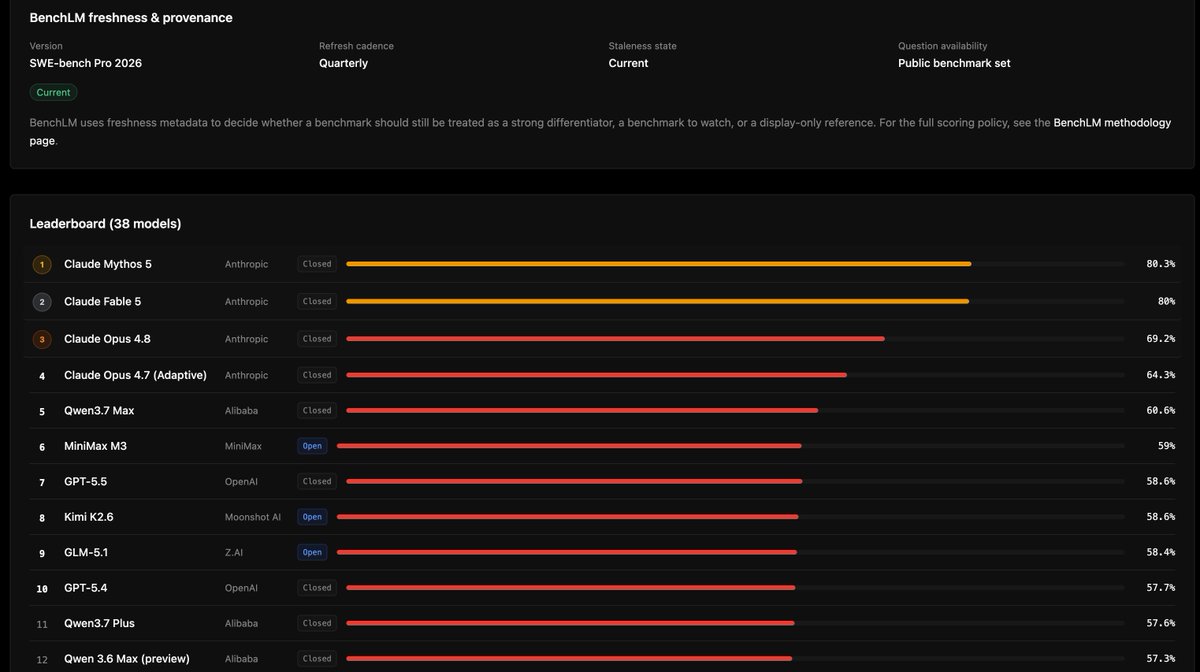Click the score bar for Claude Mythos 5

pos(735,264)
